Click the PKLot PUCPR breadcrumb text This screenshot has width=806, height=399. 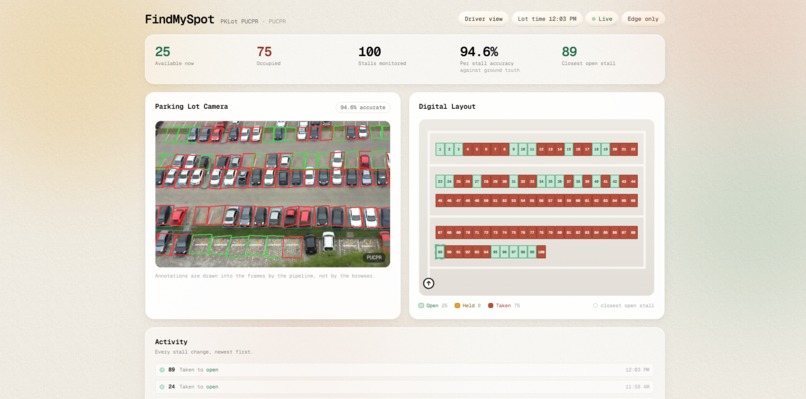[239, 21]
